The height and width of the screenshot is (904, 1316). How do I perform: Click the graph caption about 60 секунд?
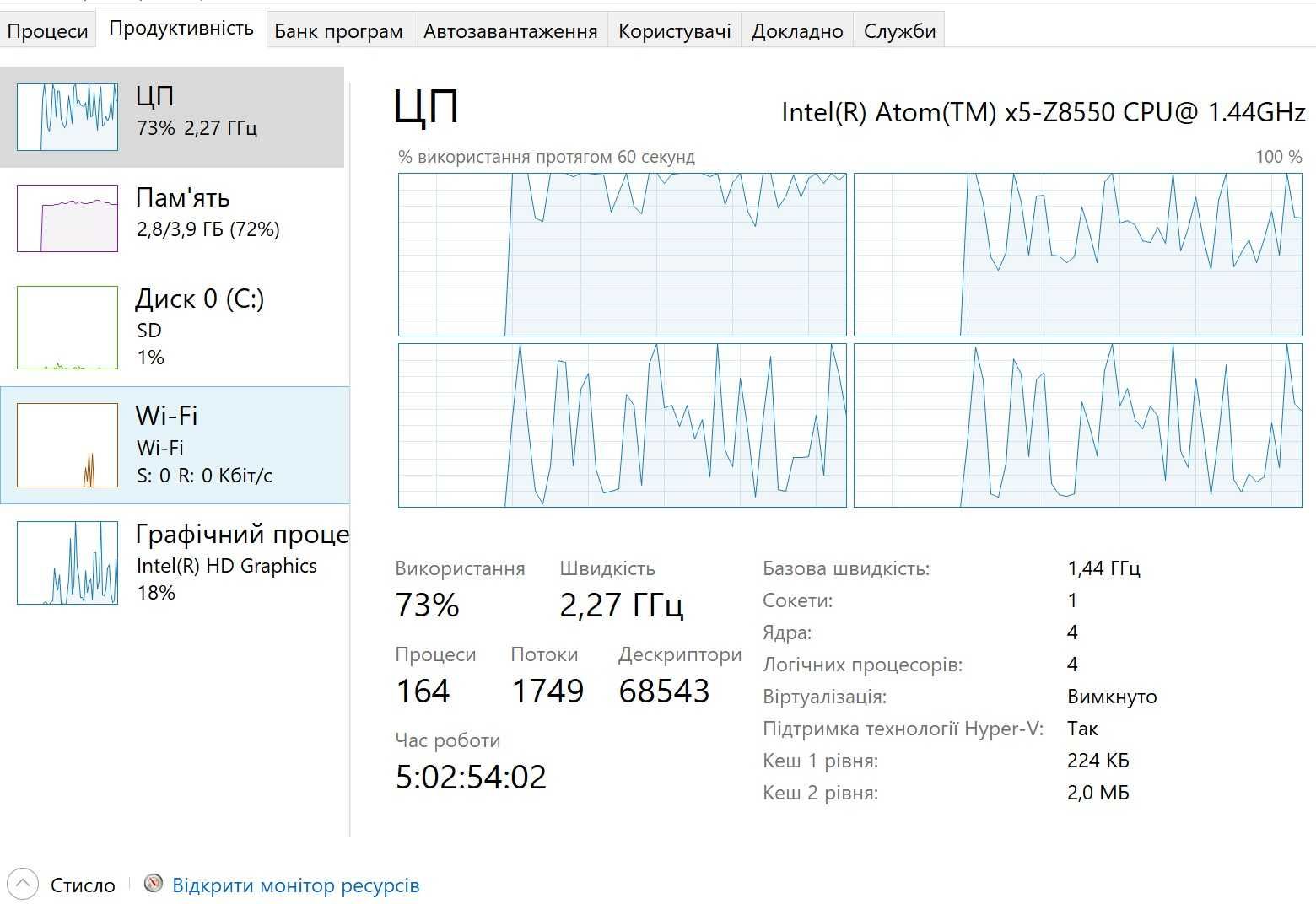point(547,157)
